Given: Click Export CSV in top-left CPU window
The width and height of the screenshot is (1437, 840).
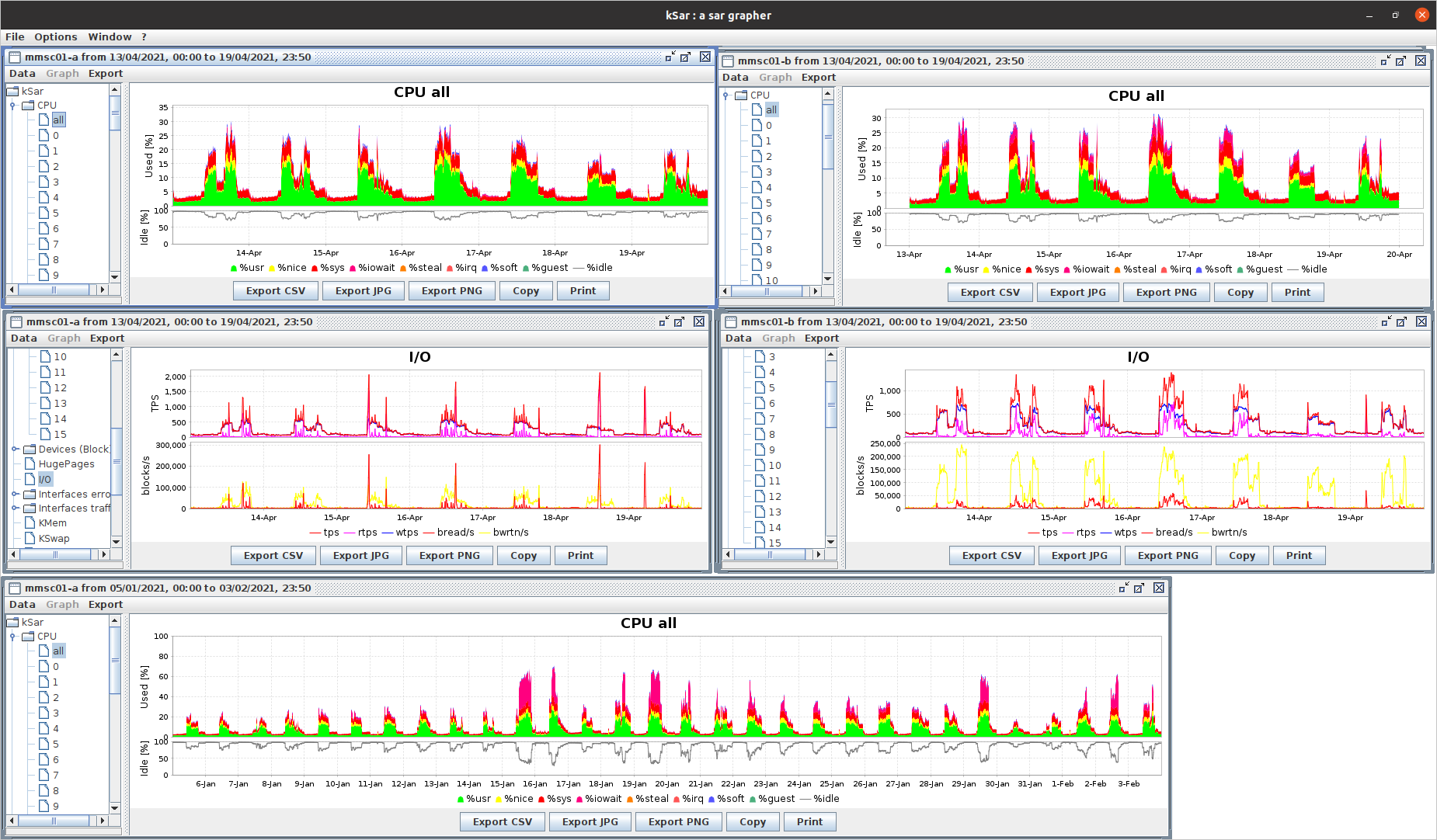Looking at the screenshot, I should click(x=276, y=290).
